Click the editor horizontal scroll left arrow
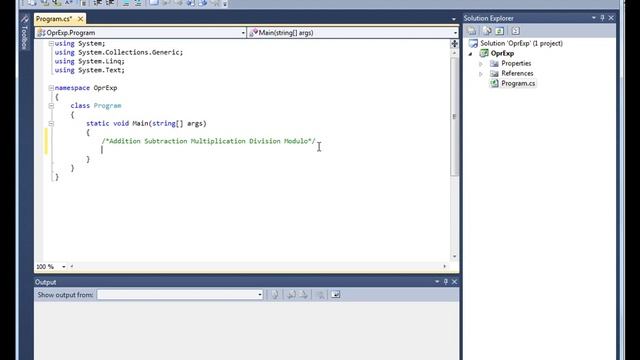The image size is (640, 360). click(x=72, y=267)
